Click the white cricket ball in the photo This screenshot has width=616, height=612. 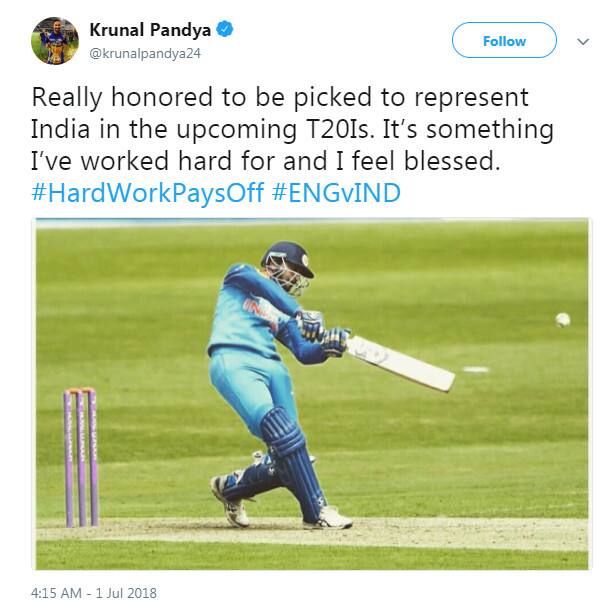pyautogui.click(x=562, y=319)
